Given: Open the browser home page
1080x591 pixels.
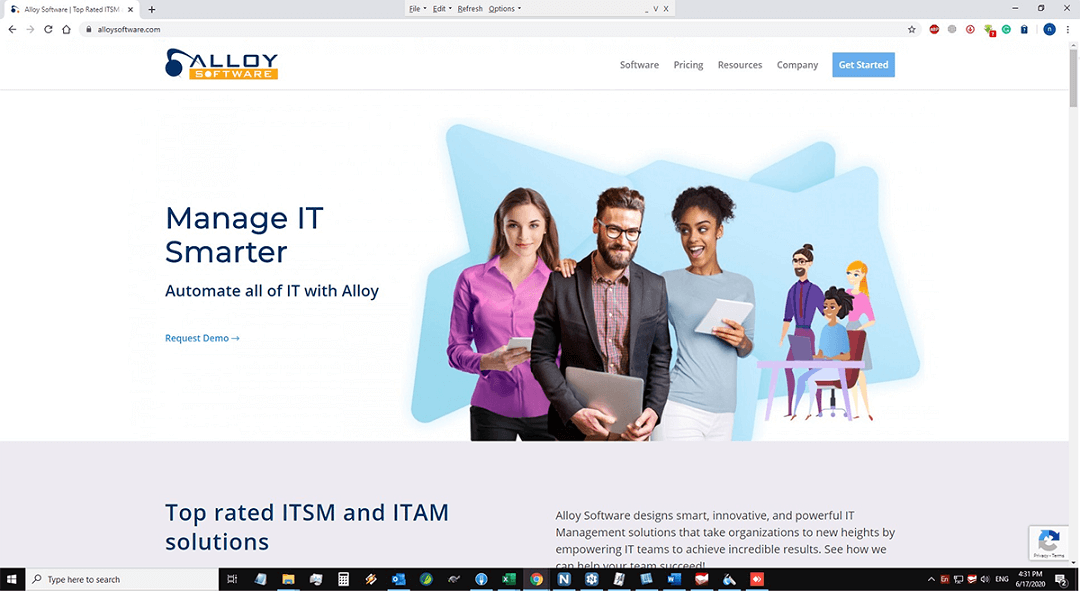Looking at the screenshot, I should (x=66, y=29).
